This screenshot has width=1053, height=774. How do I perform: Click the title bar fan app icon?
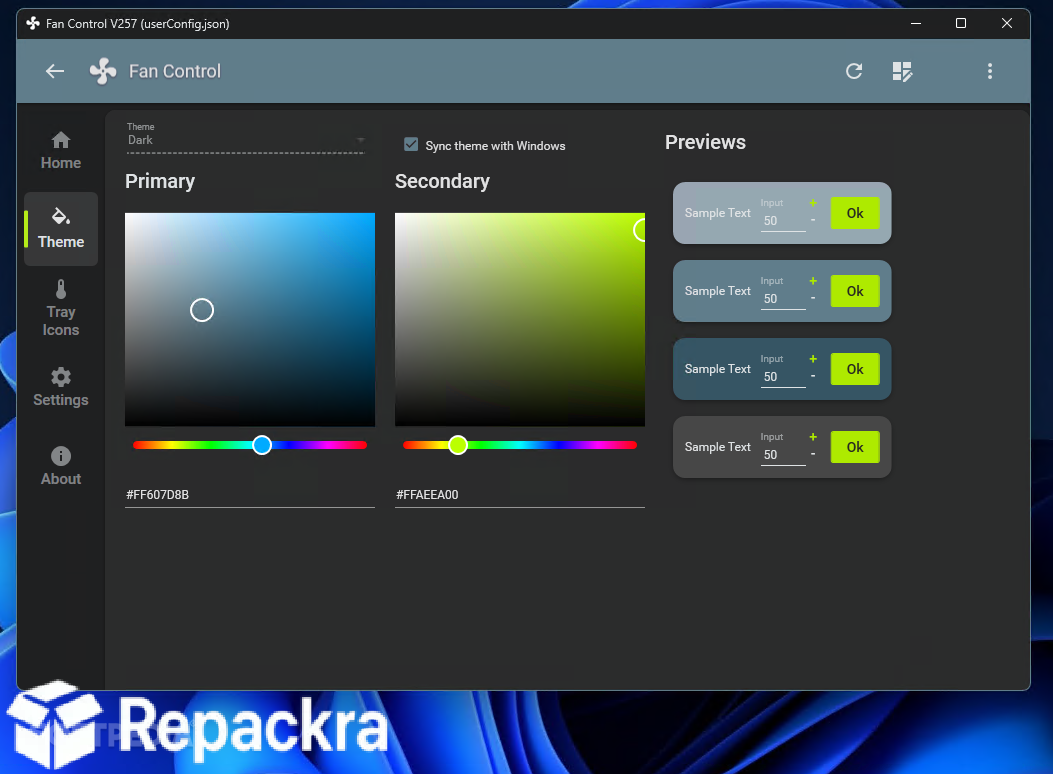point(33,23)
